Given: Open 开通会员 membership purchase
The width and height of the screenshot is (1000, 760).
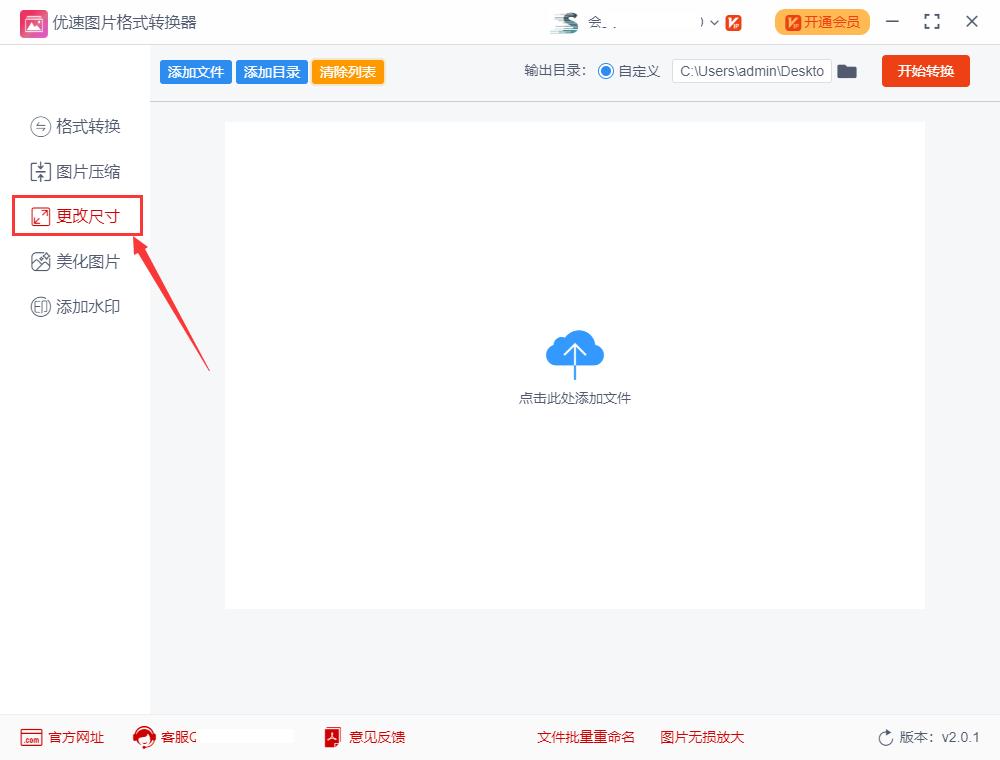Looking at the screenshot, I should [821, 21].
